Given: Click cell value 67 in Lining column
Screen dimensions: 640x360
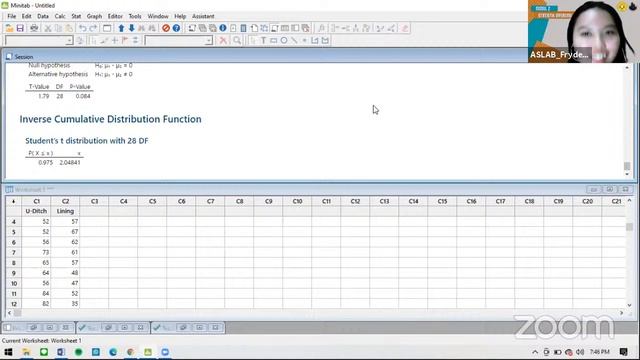Looking at the screenshot, I should 65,232.
